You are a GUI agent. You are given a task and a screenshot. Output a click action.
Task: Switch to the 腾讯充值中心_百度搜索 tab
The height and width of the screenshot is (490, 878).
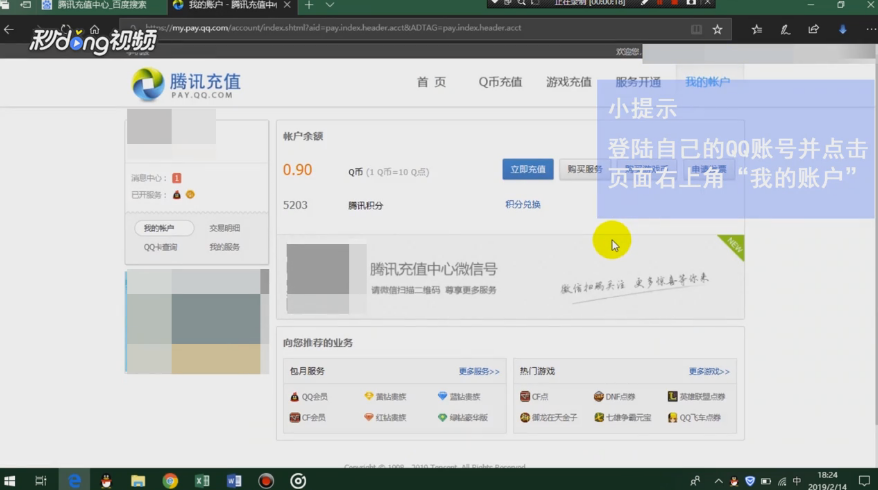[101, 5]
